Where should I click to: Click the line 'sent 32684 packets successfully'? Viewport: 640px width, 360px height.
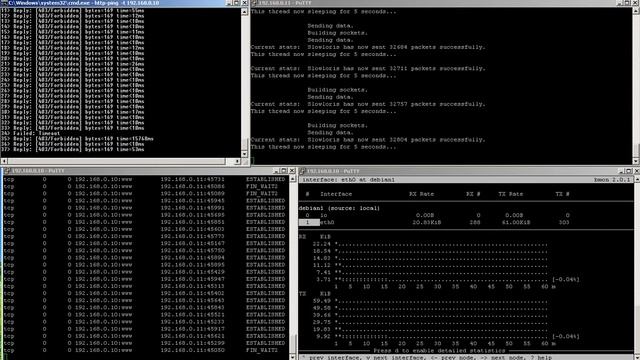tap(368, 47)
